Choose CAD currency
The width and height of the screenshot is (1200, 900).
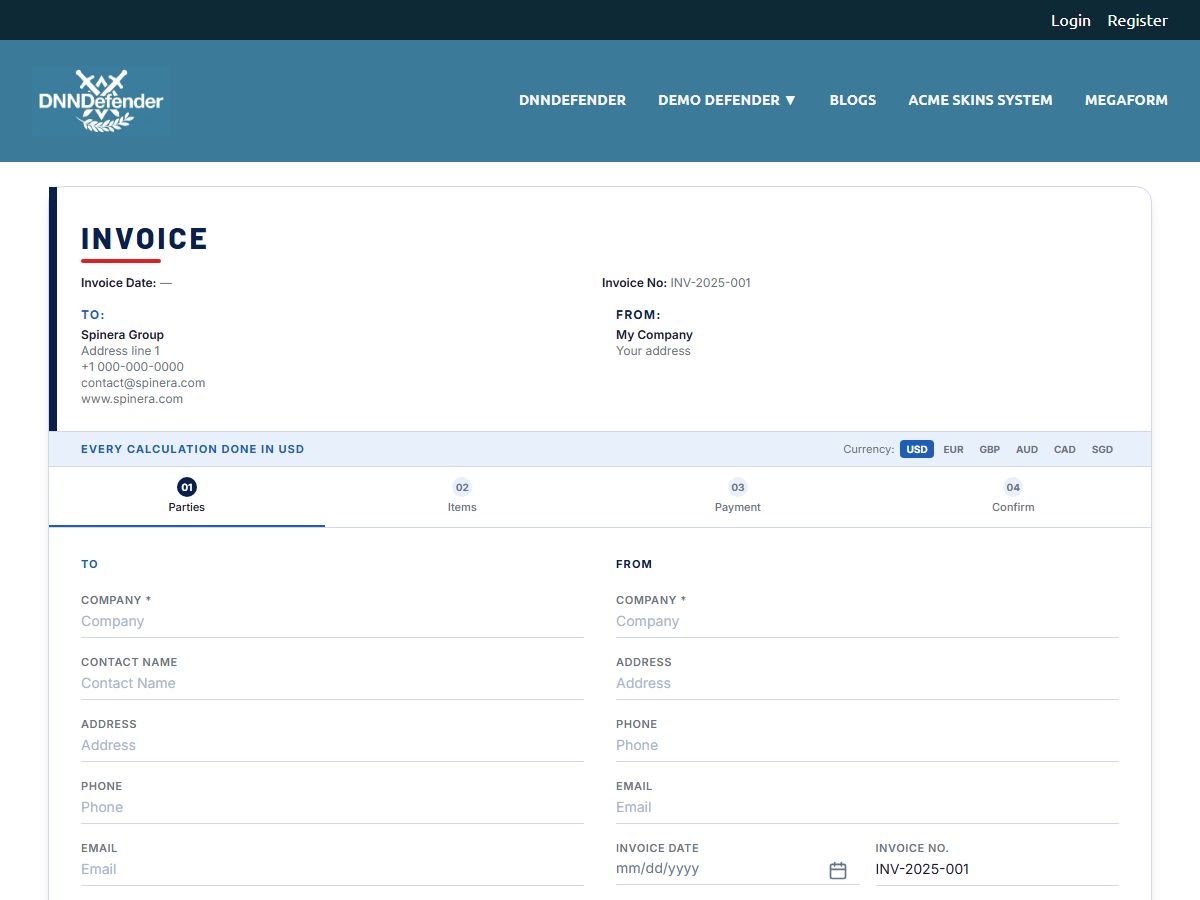click(1065, 450)
